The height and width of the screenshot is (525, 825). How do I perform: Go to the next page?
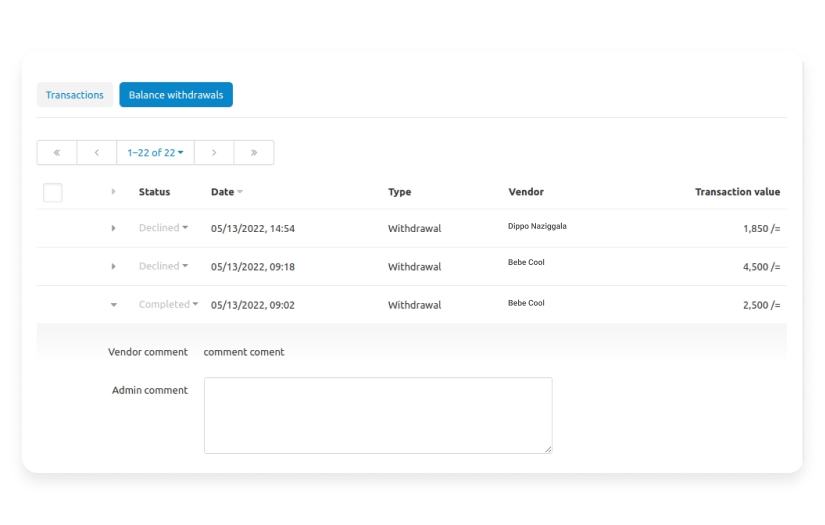pyautogui.click(x=214, y=153)
